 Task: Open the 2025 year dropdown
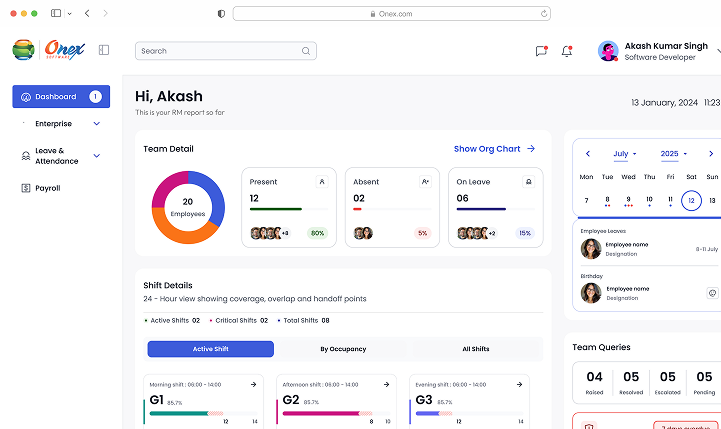click(674, 154)
